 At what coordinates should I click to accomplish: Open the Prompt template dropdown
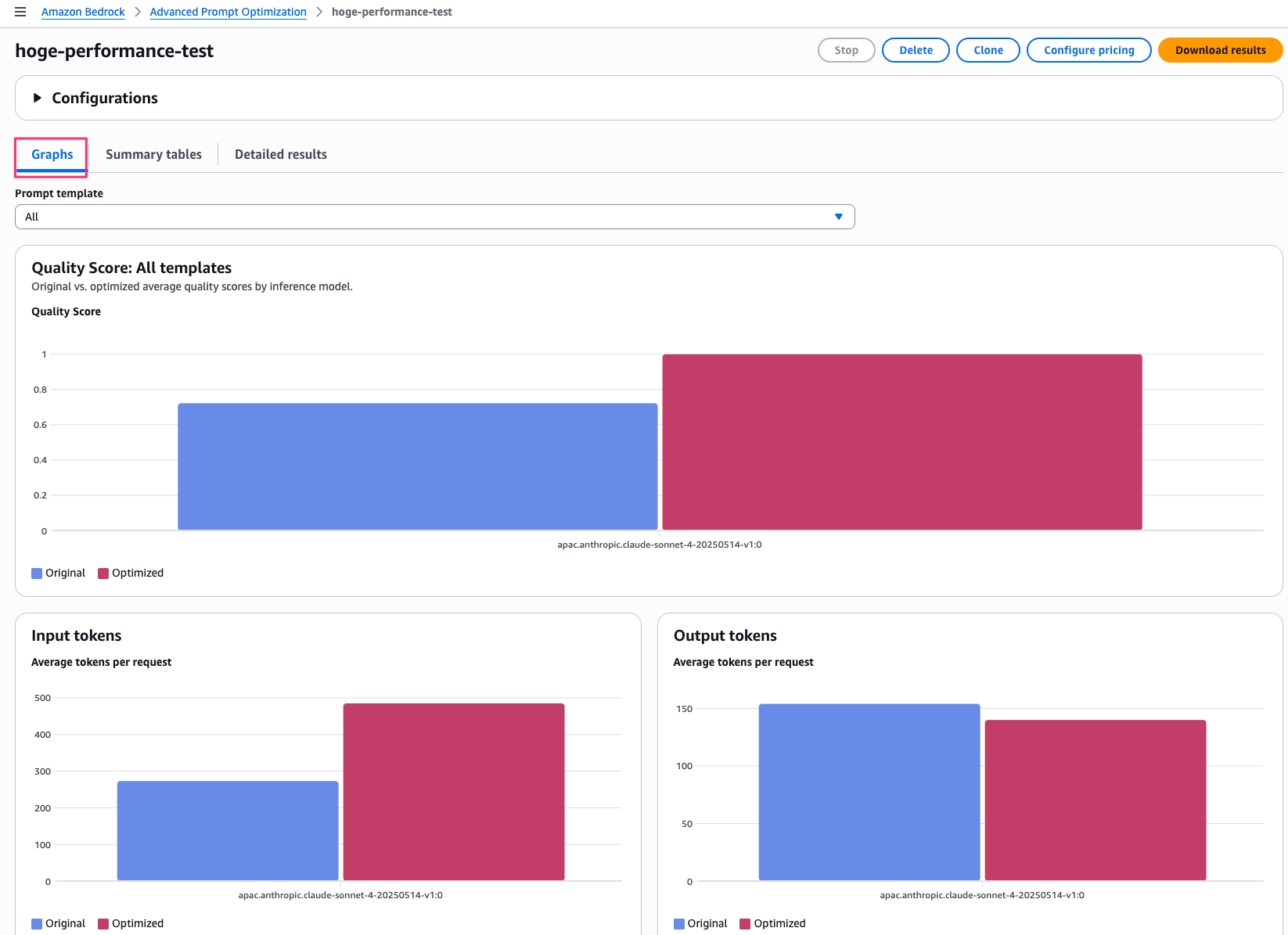pyautogui.click(x=435, y=217)
